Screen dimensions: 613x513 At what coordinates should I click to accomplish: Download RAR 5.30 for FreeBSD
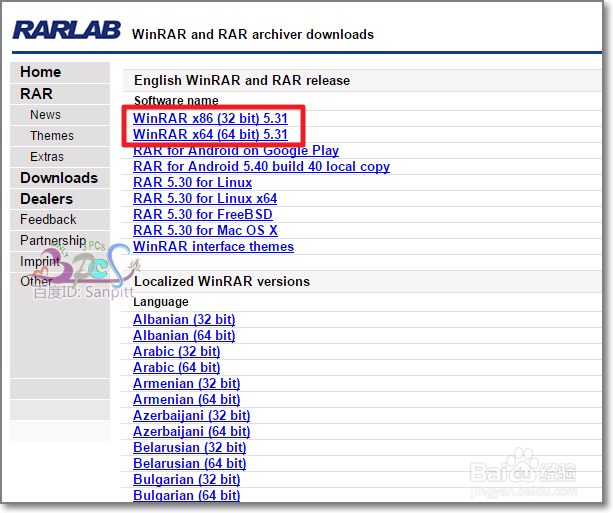coord(203,215)
